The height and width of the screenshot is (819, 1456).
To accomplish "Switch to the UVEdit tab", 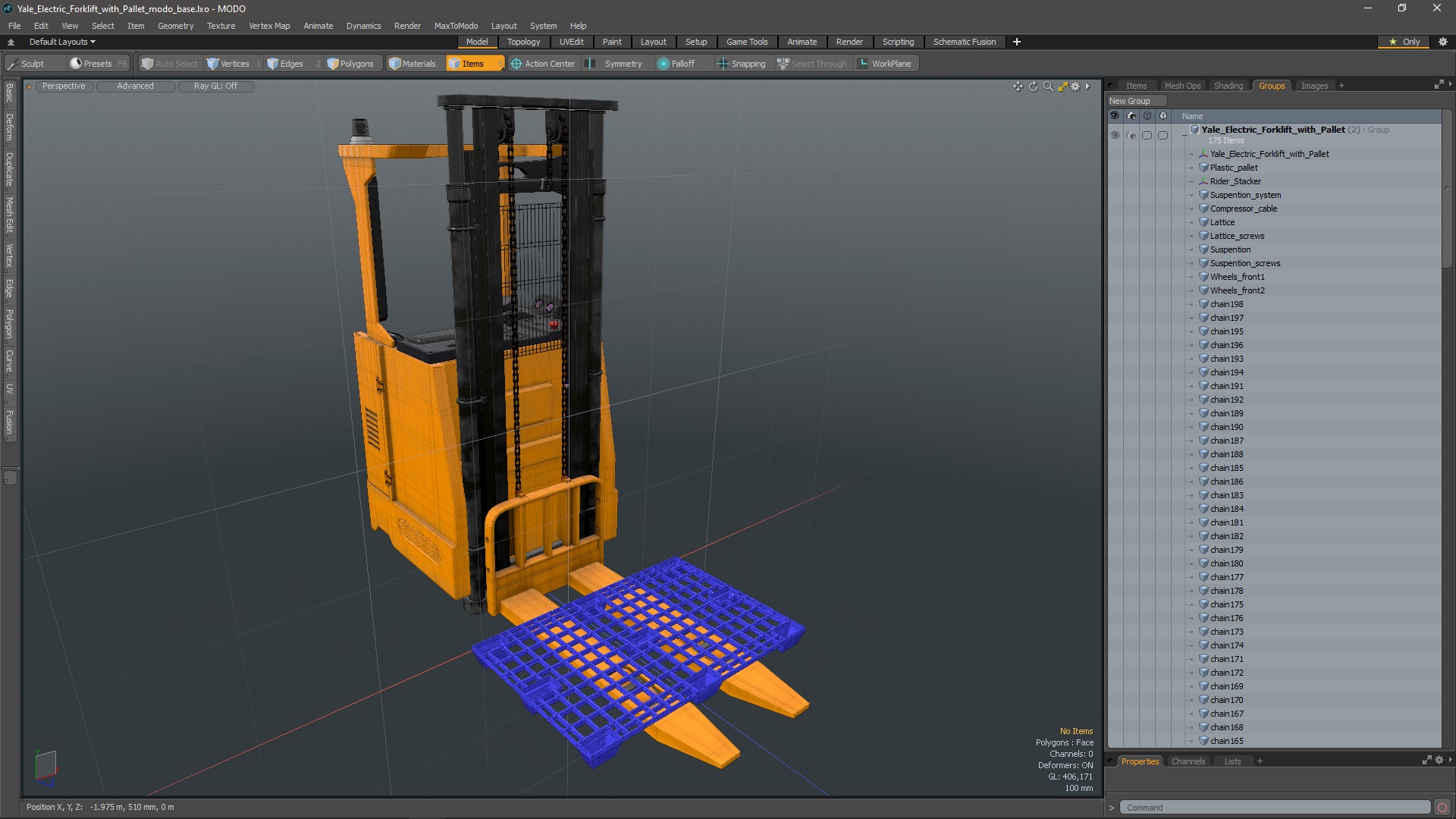I will pos(572,41).
